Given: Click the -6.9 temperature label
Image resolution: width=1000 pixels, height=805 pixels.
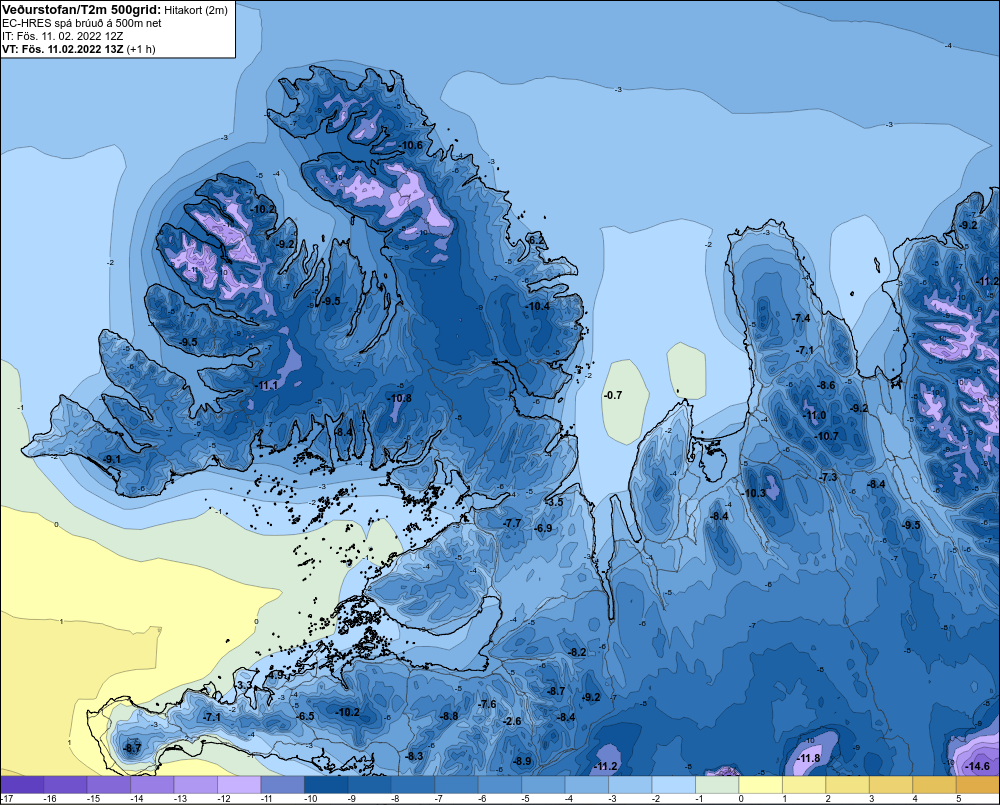Looking at the screenshot, I should coord(543,528).
